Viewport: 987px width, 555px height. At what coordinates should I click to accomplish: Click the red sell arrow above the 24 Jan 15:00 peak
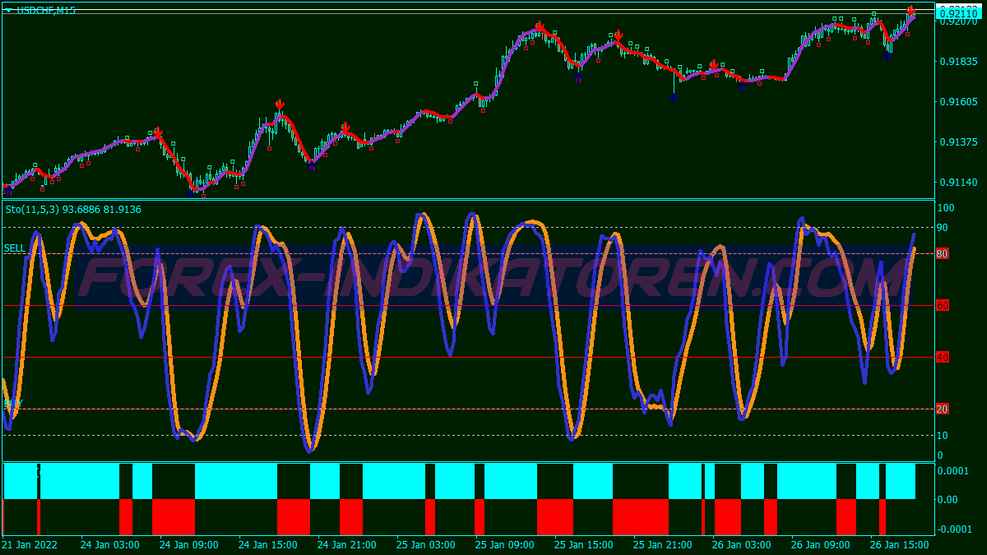[x=279, y=104]
